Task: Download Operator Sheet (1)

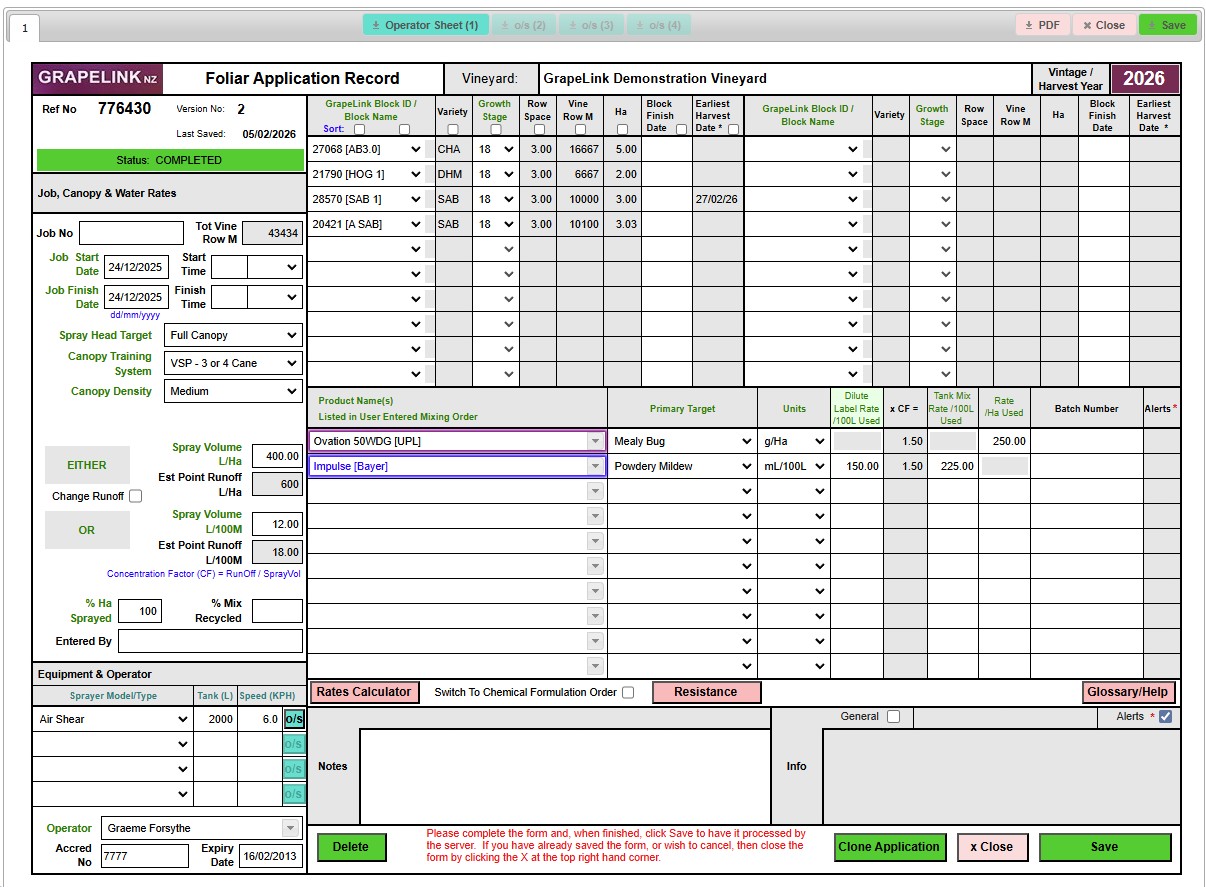Action: 425,25
